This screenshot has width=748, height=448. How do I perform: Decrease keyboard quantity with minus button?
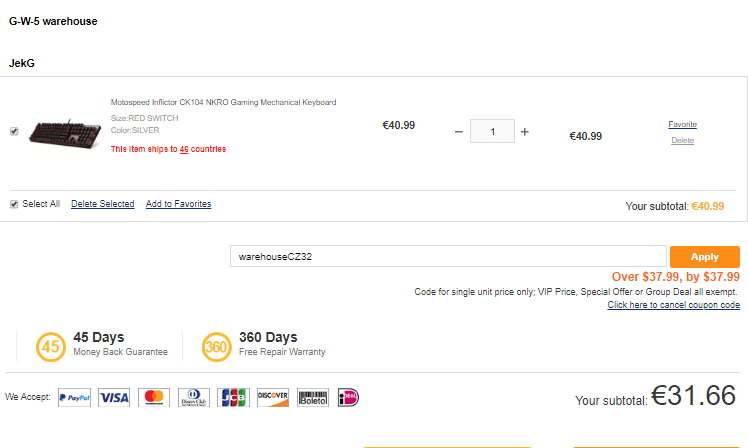pos(458,132)
